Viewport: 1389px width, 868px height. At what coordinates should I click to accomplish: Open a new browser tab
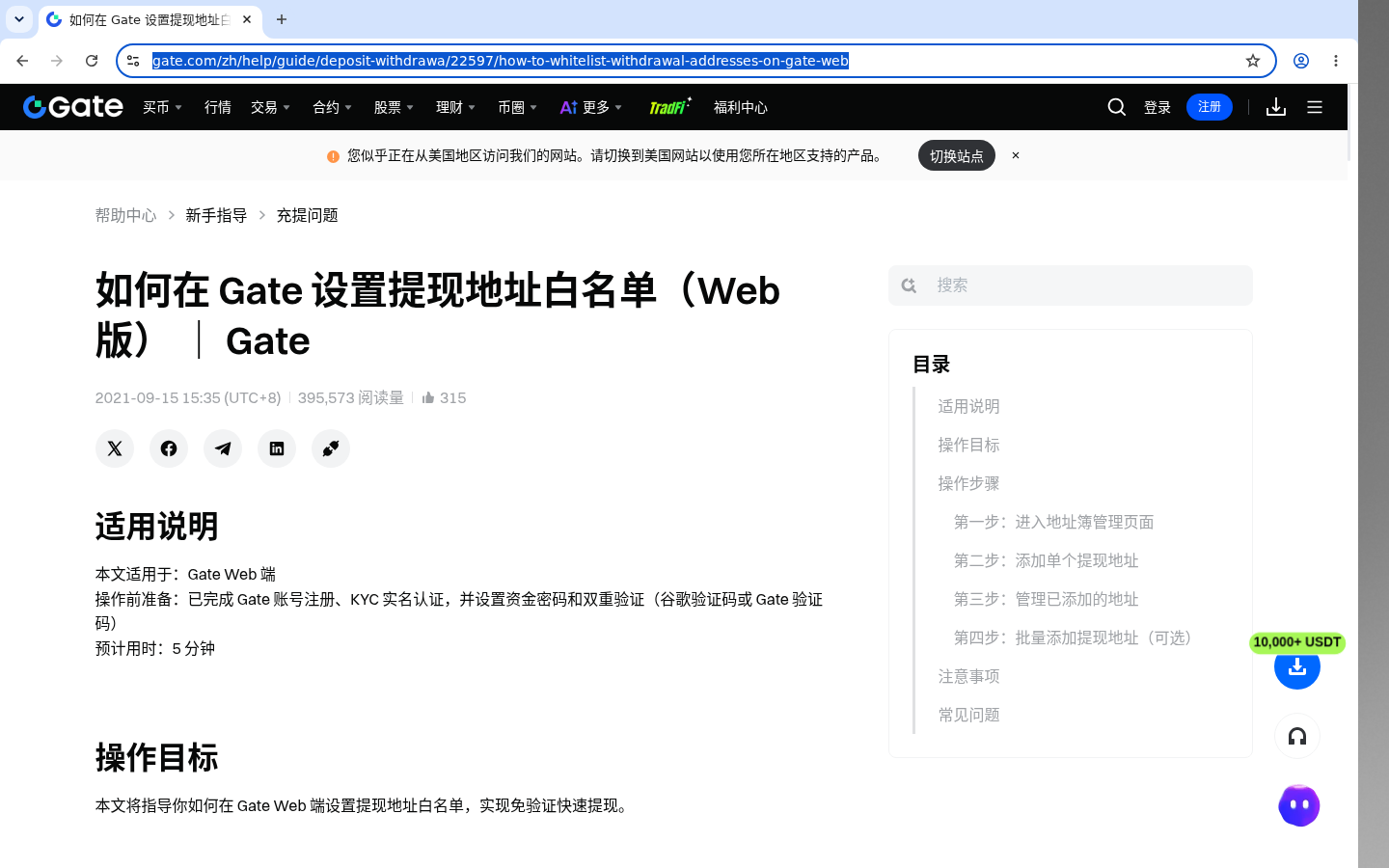click(x=282, y=19)
